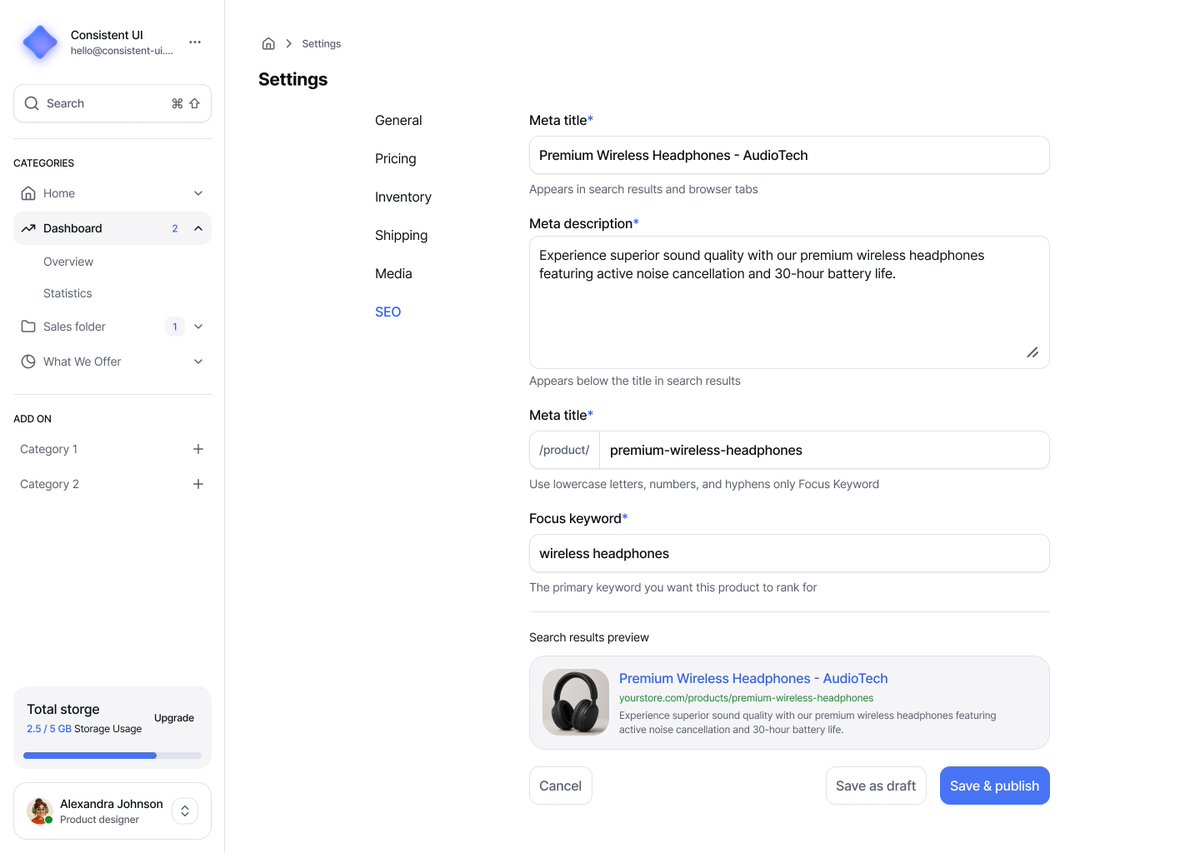Click the Total storge heading
Viewport: 1200px width, 853px height.
pos(63,709)
